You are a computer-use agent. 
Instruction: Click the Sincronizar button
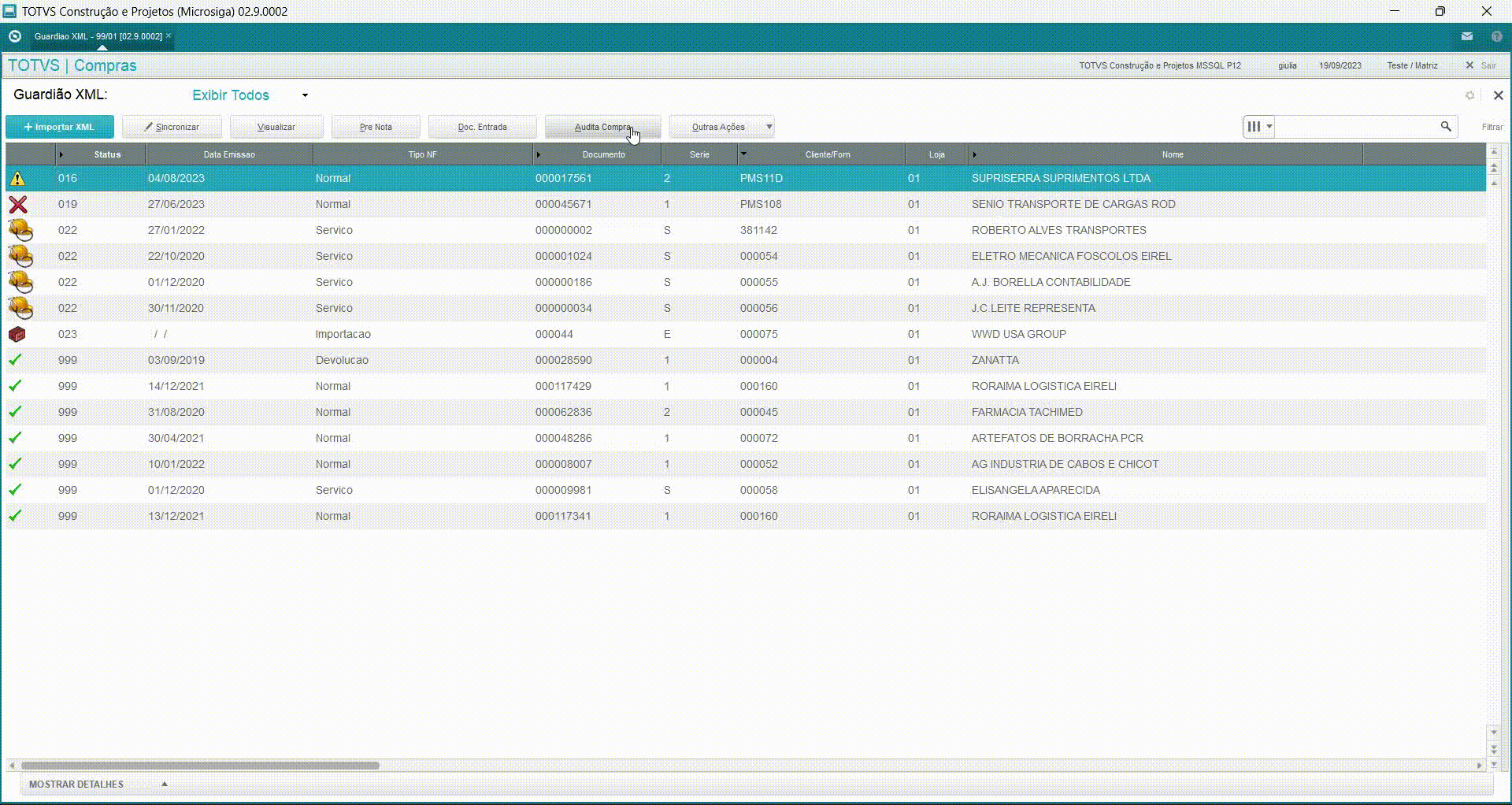coord(172,127)
